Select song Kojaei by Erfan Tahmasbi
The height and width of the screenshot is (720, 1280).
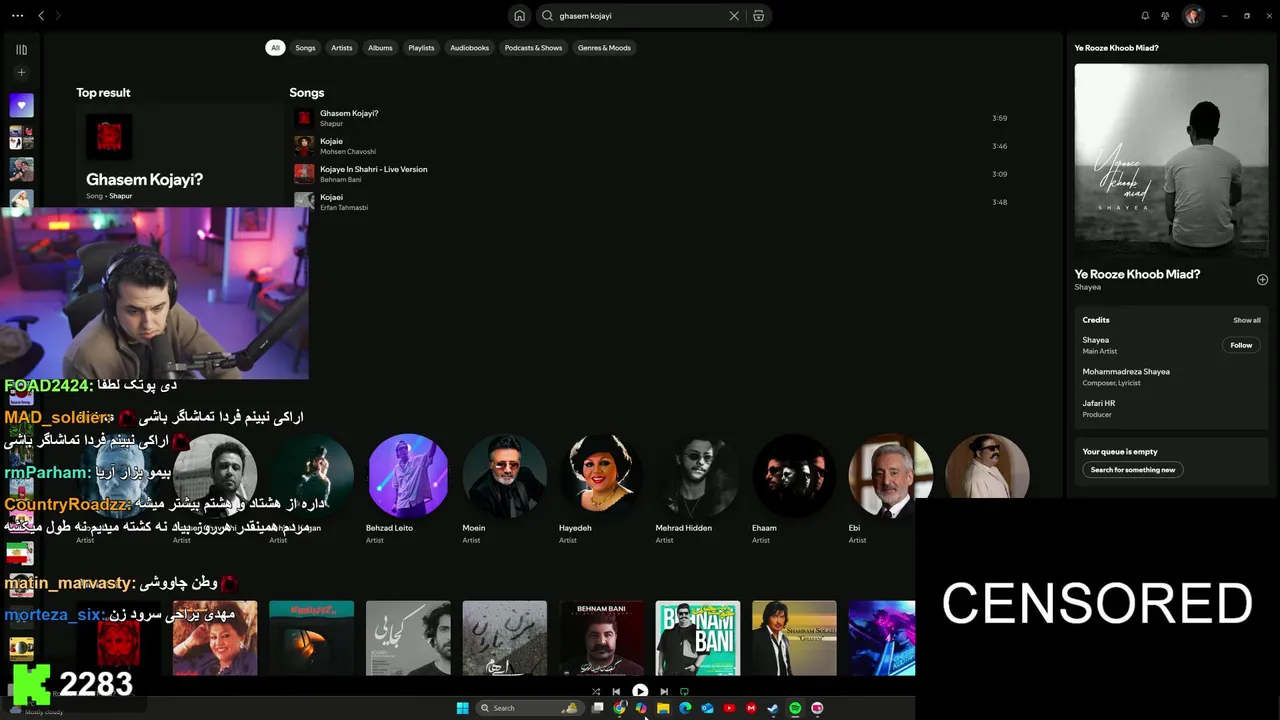coord(650,202)
